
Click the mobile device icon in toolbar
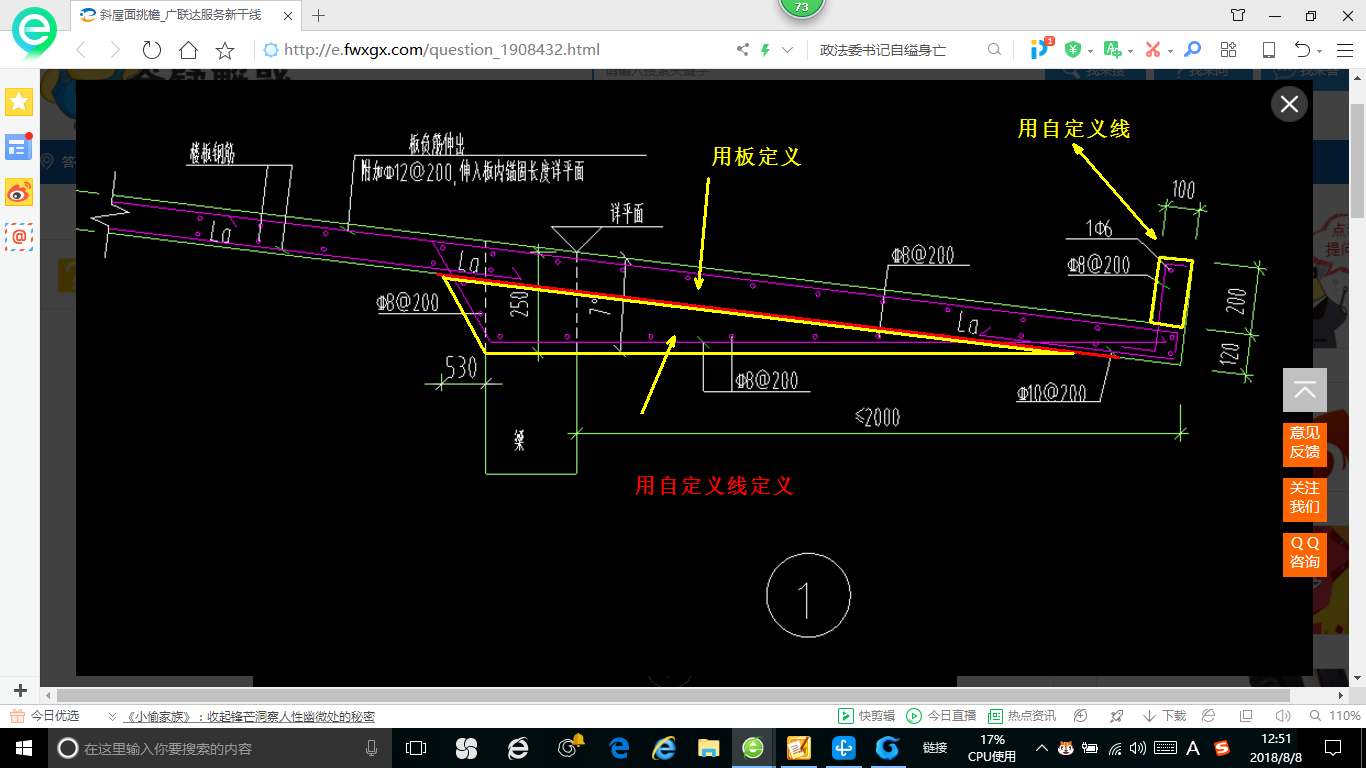pos(1268,50)
